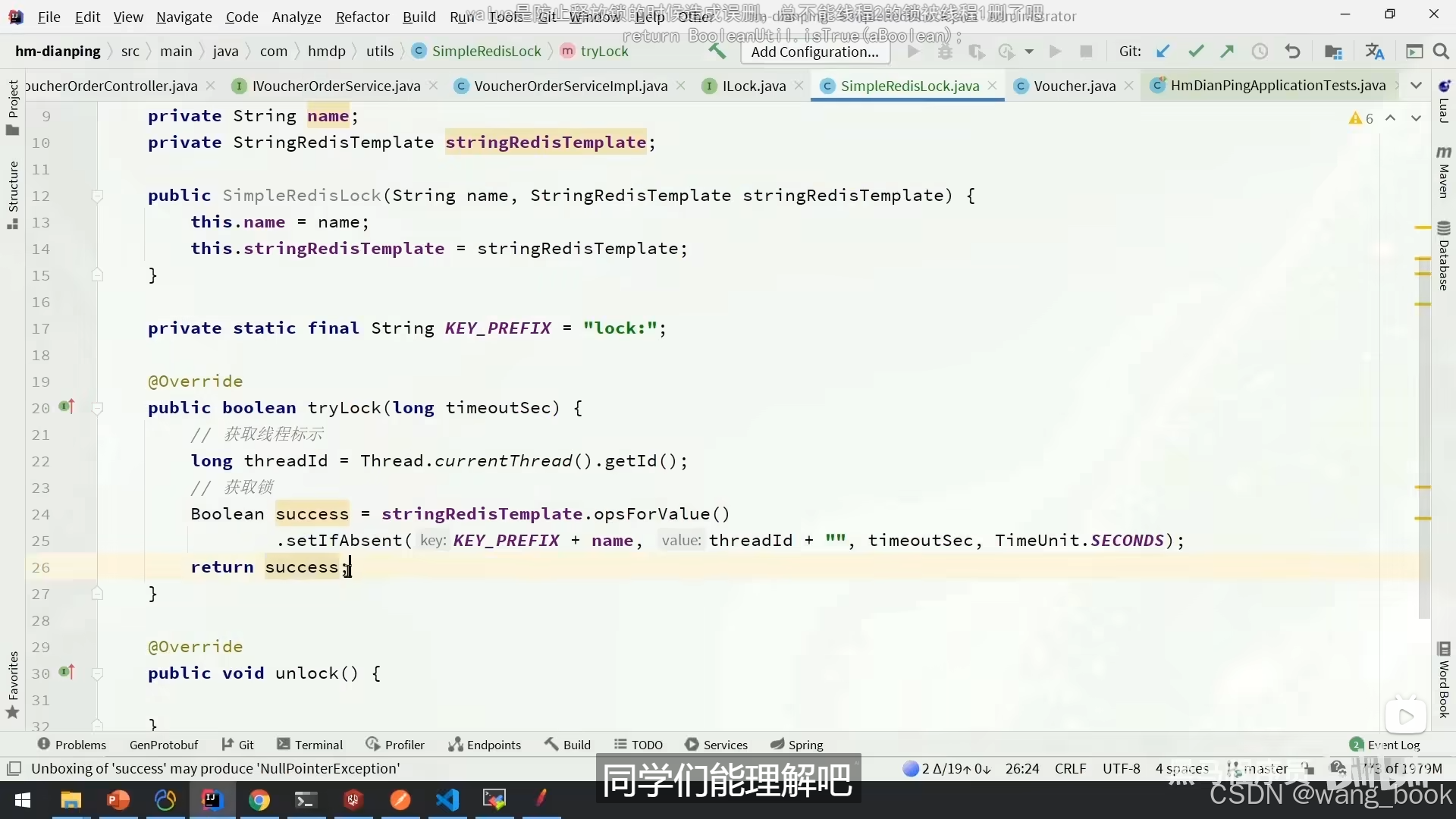
Task: Click the translate icon in toolbar
Action: pyautogui.click(x=1374, y=52)
